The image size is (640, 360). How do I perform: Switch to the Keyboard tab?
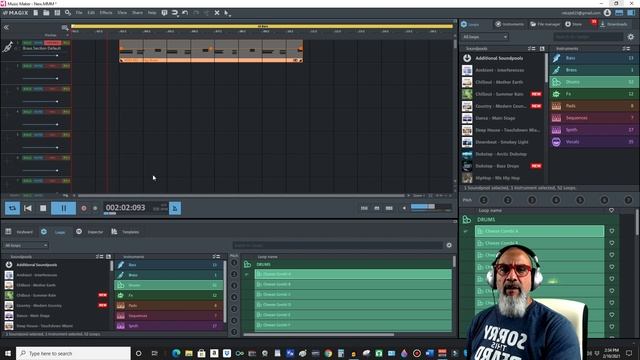point(19,232)
